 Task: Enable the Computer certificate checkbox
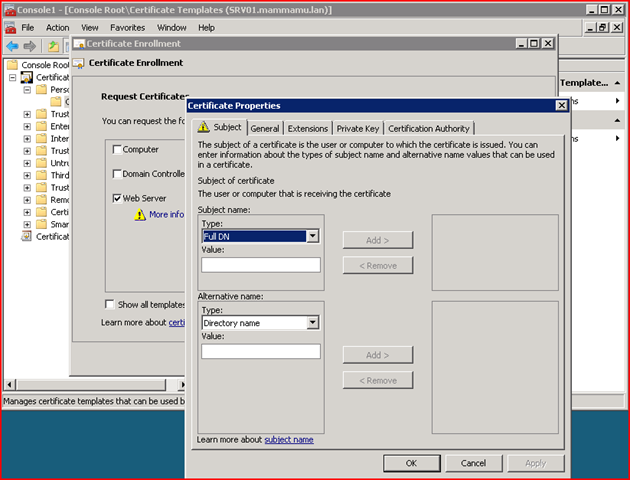click(116, 149)
